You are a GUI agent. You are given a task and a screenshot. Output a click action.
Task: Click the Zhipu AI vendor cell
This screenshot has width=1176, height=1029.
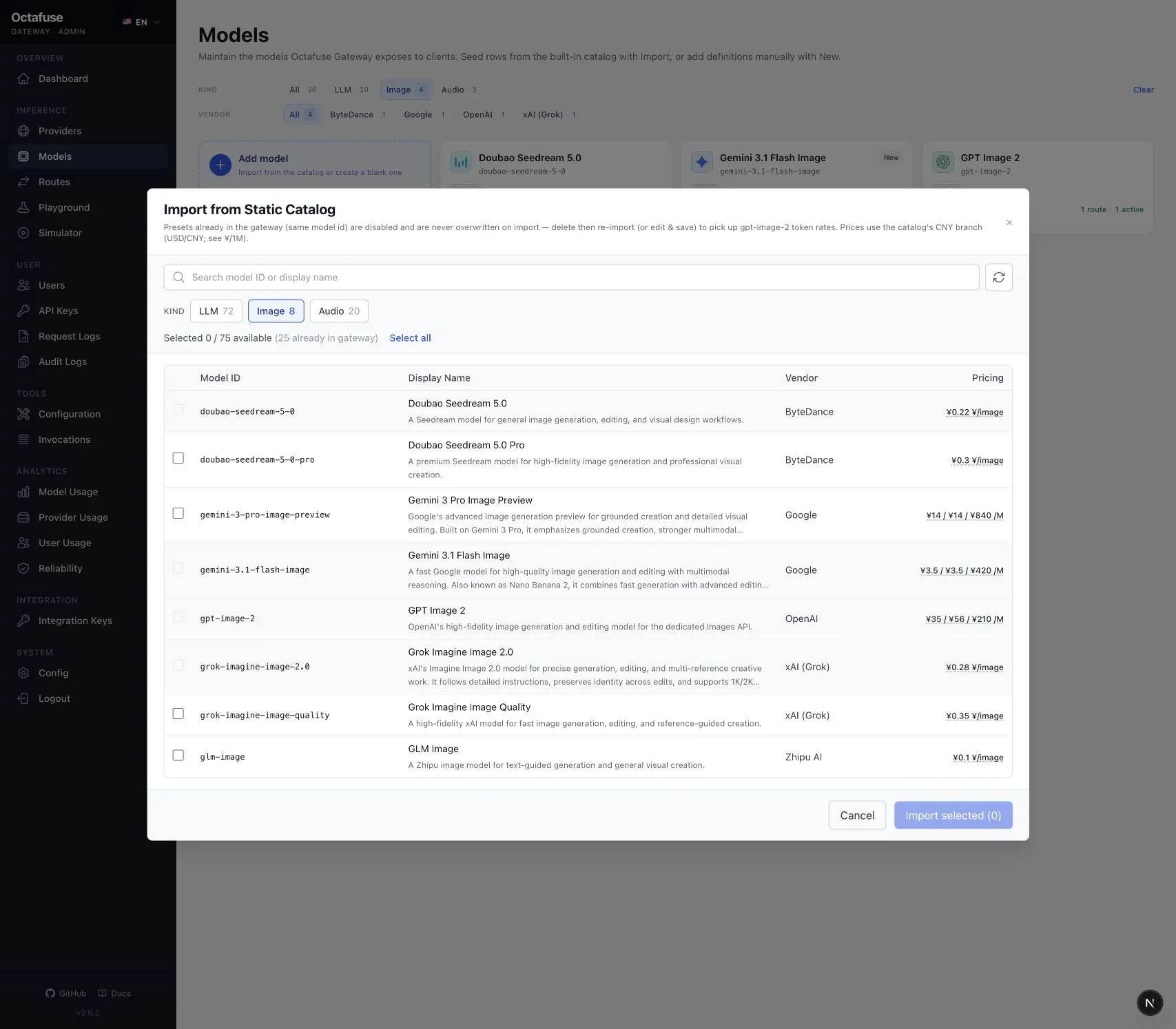[803, 757]
